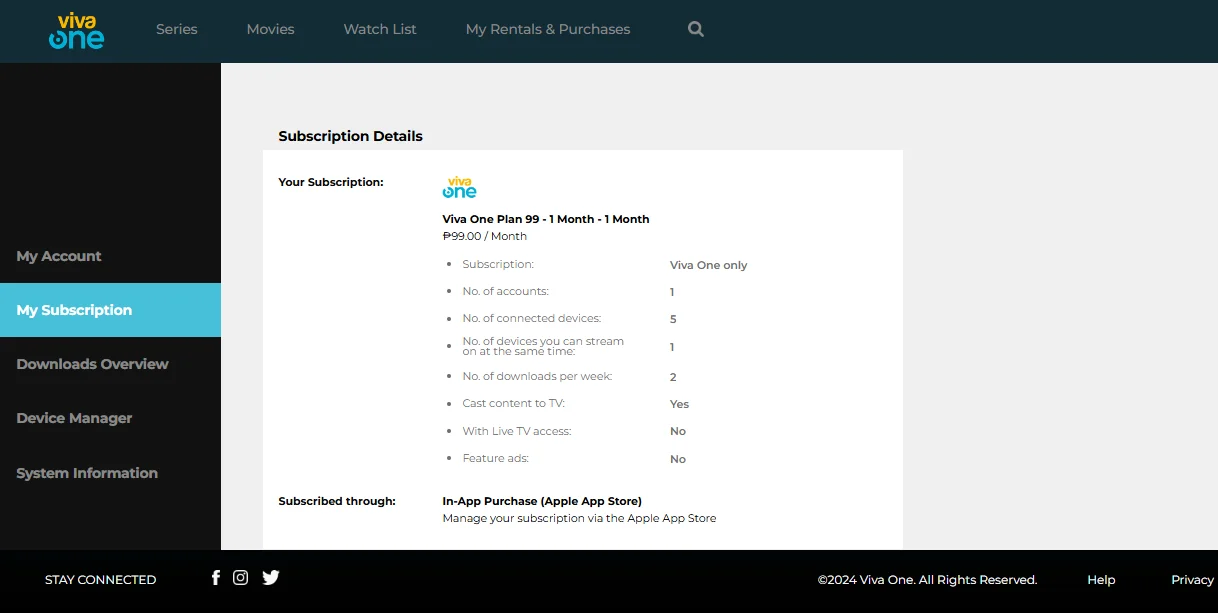Open the search magnifier icon

(696, 29)
